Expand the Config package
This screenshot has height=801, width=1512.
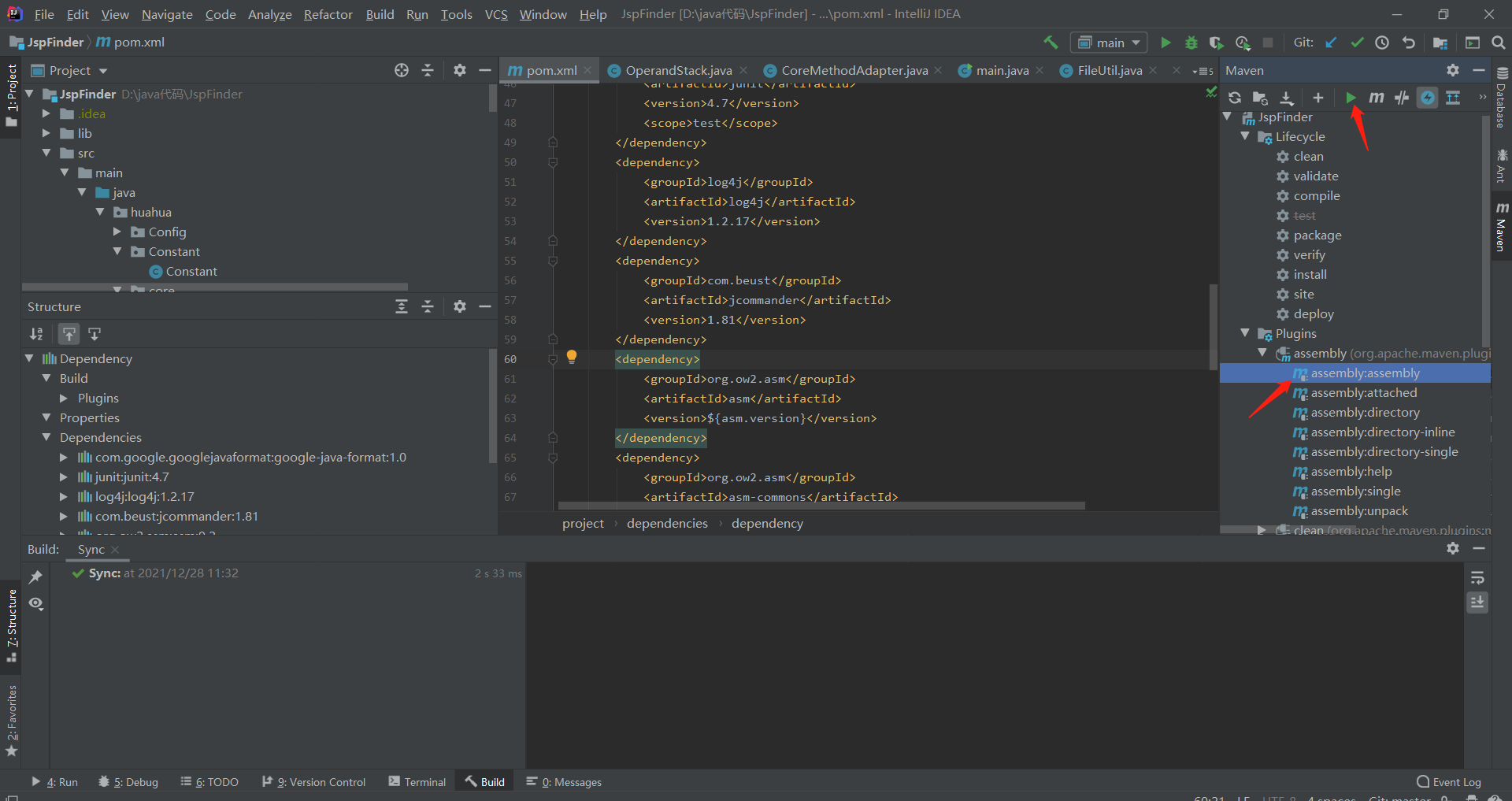[117, 232]
